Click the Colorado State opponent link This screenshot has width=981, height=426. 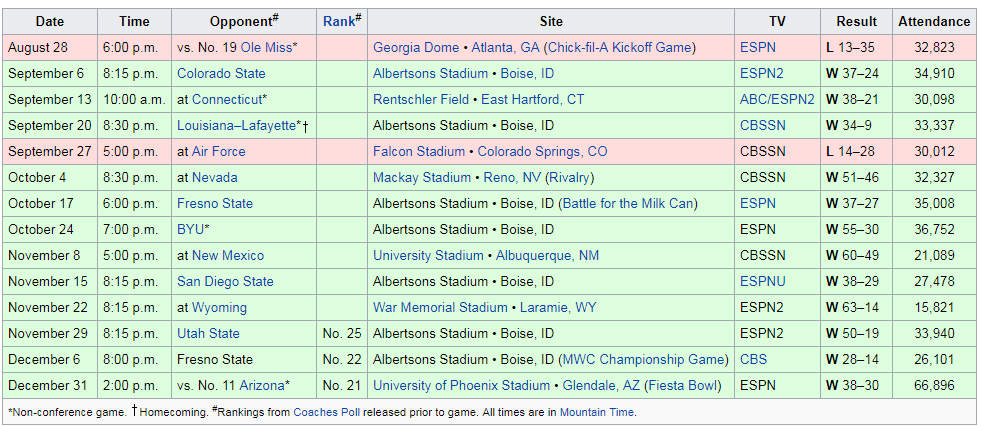221,73
